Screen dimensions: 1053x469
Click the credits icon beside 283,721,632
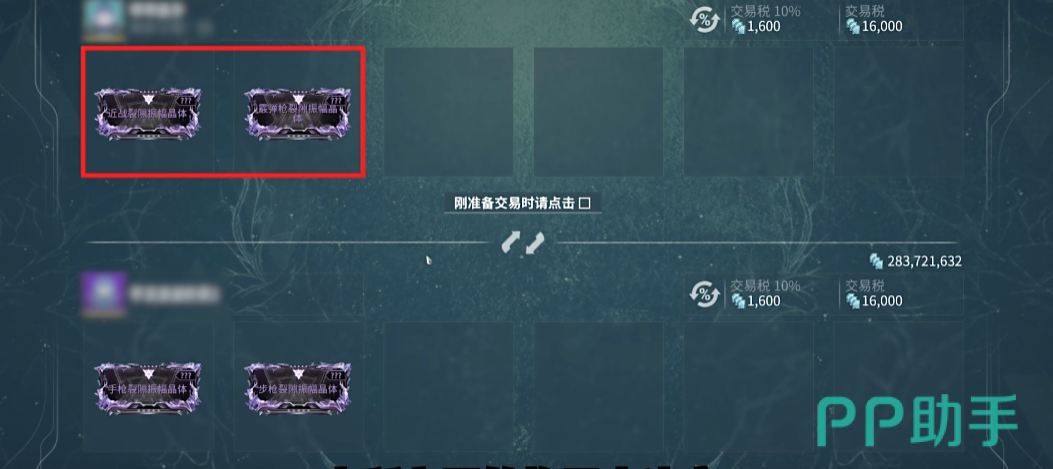point(876,261)
